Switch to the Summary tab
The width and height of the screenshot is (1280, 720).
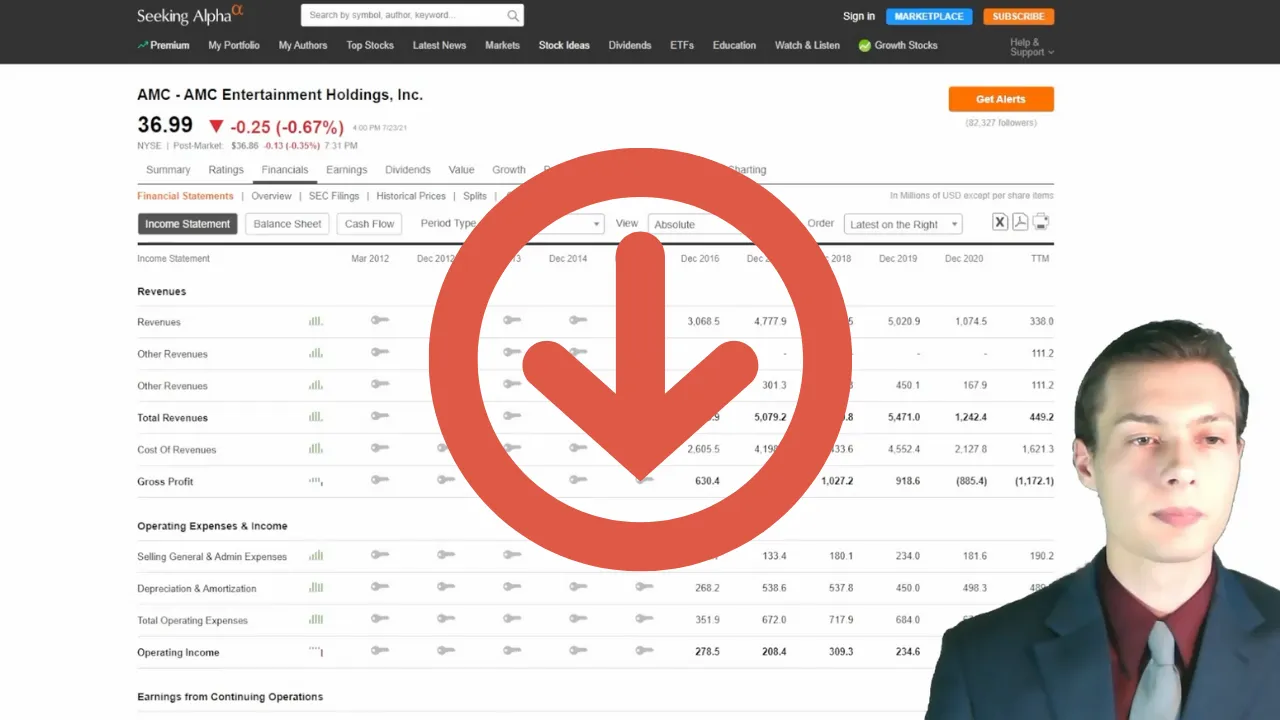point(168,170)
